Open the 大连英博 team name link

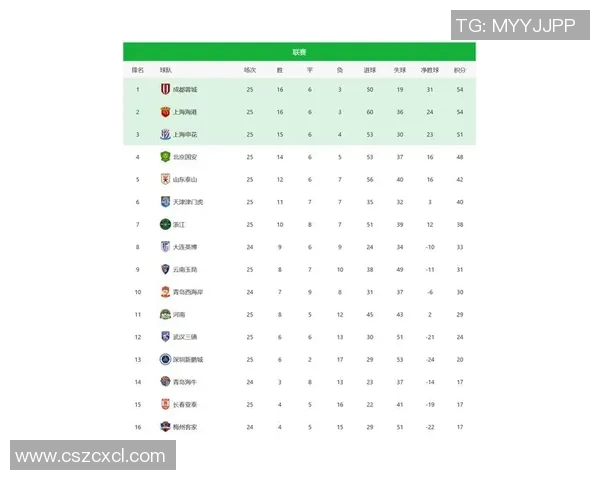(x=185, y=247)
